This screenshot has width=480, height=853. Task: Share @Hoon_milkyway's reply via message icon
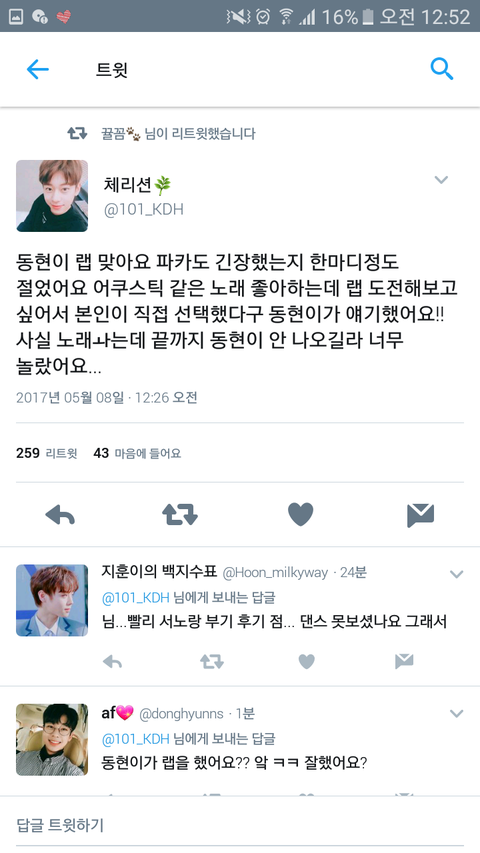click(404, 662)
